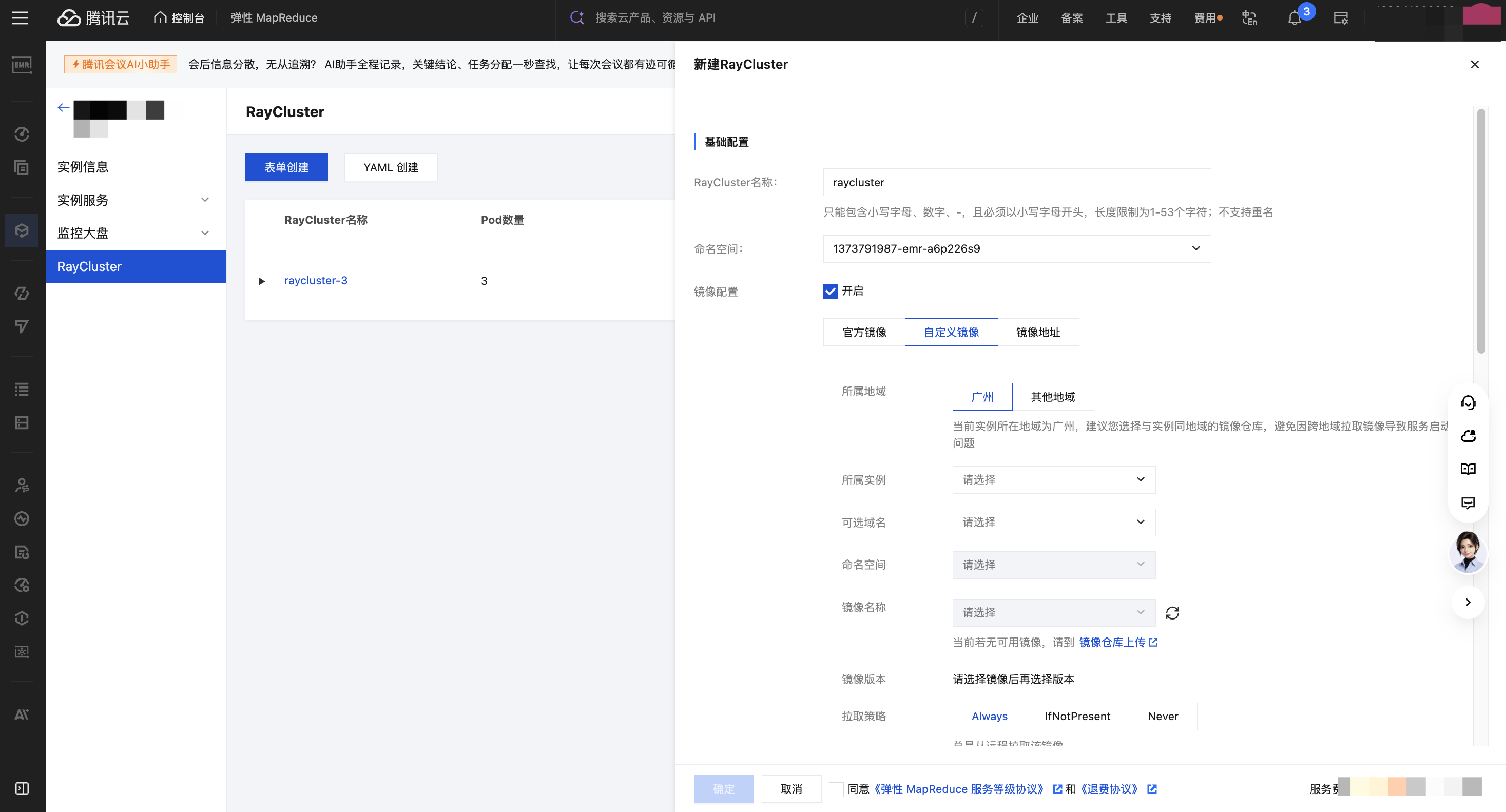Open the AI sidebar icon
The image size is (1506, 812).
(22, 714)
